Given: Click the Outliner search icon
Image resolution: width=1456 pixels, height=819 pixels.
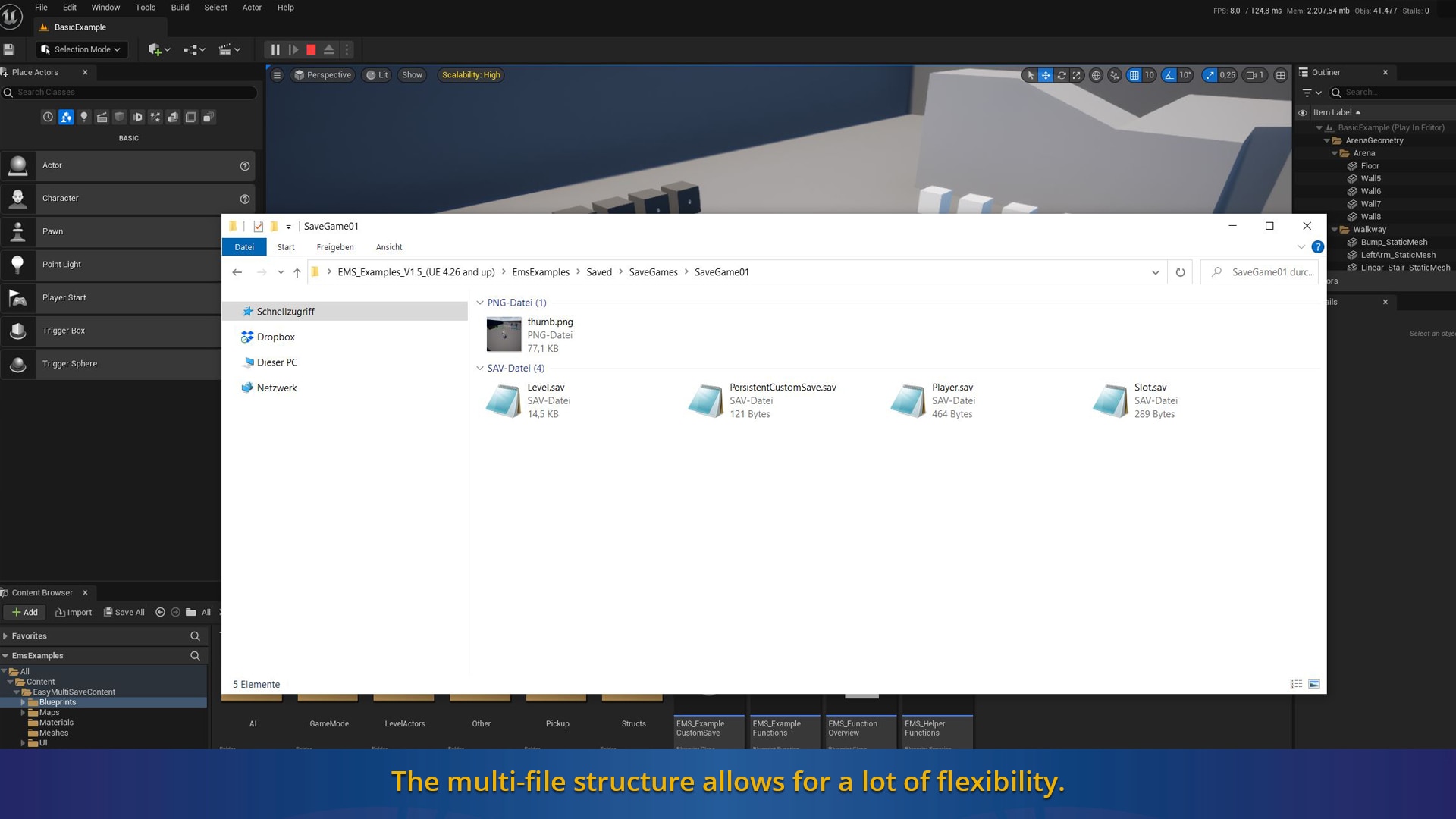Looking at the screenshot, I should point(1336,92).
